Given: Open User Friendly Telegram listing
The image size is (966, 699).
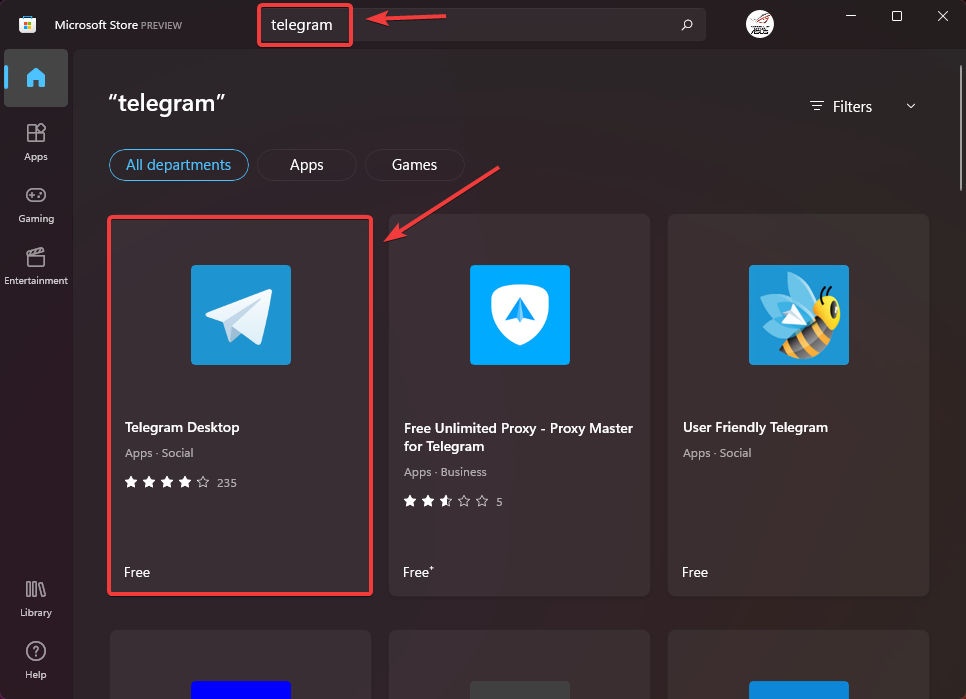Looking at the screenshot, I should pyautogui.click(x=755, y=427).
